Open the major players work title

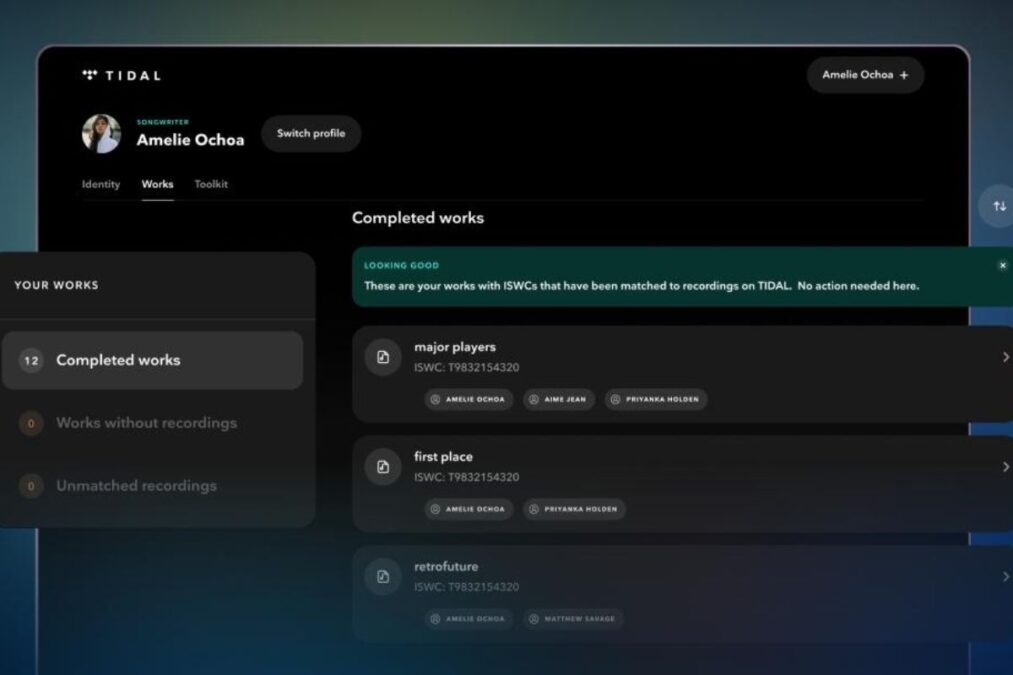tap(455, 348)
